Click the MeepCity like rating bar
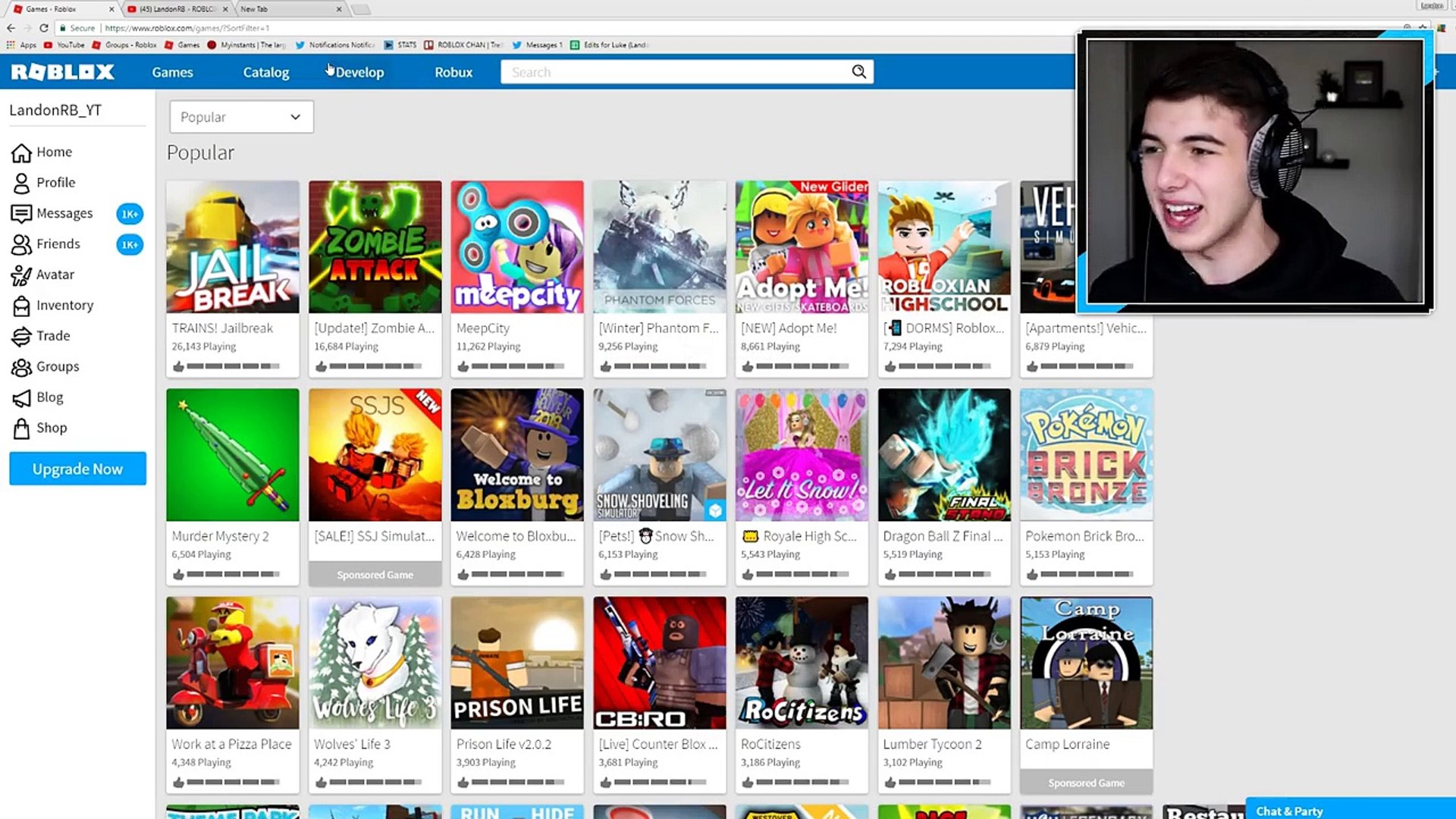Screen dimensions: 1456x819 517,366
